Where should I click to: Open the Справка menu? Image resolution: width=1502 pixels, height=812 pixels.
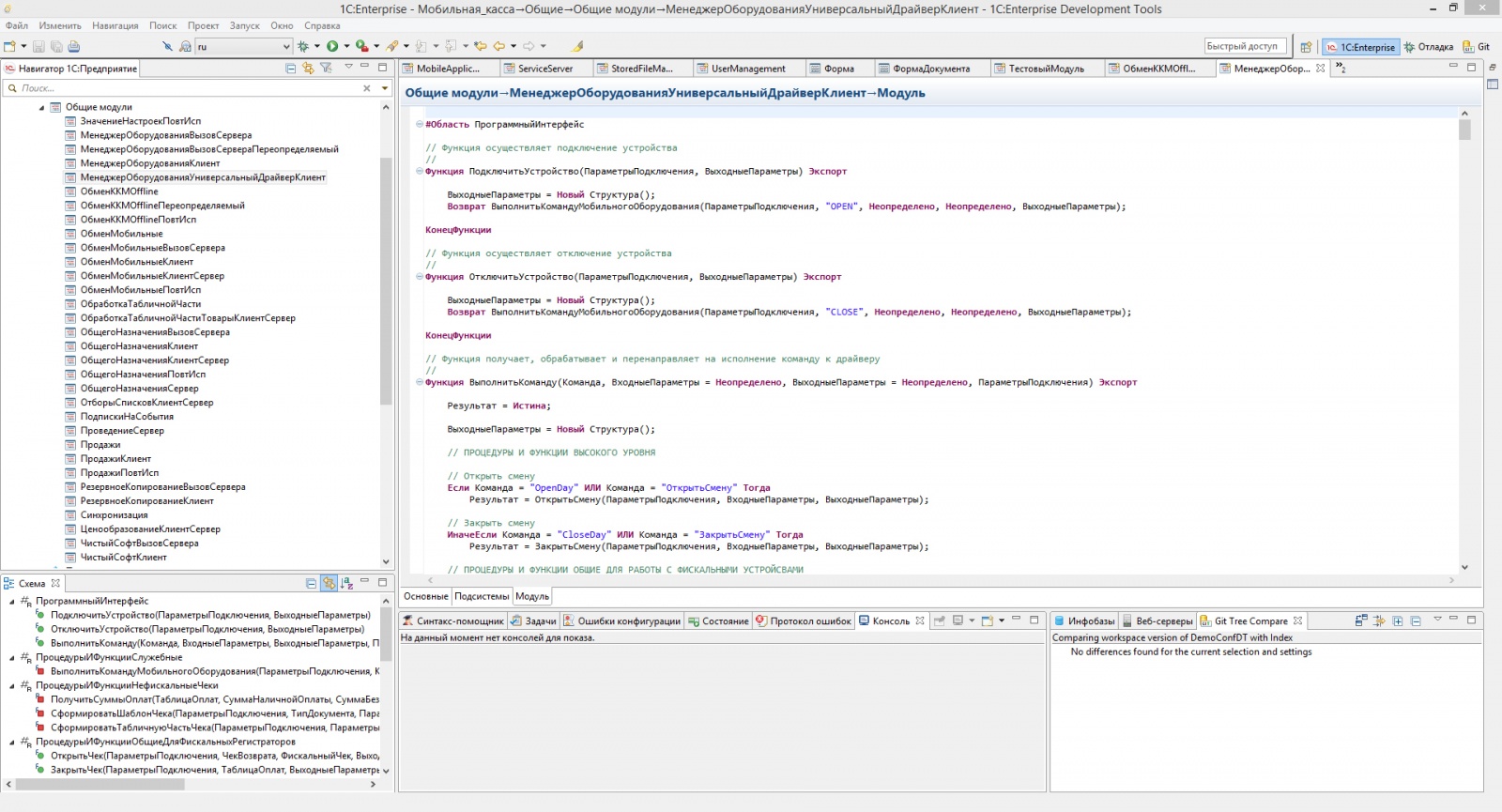click(322, 25)
